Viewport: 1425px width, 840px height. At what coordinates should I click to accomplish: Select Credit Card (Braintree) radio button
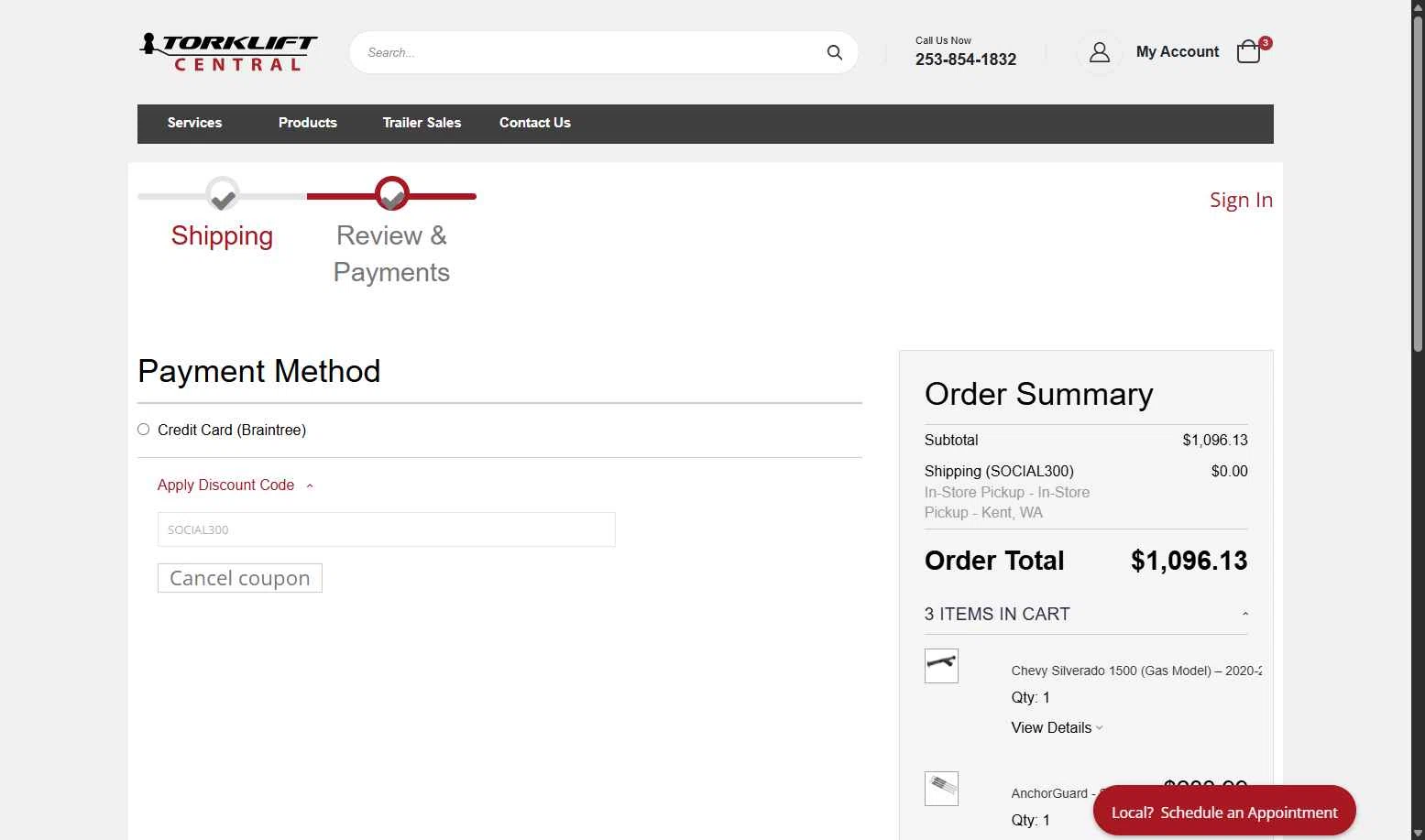coord(143,430)
